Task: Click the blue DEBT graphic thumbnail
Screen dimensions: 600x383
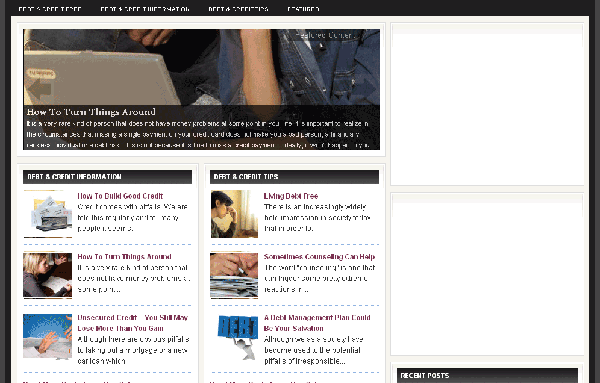Action: pos(237,336)
